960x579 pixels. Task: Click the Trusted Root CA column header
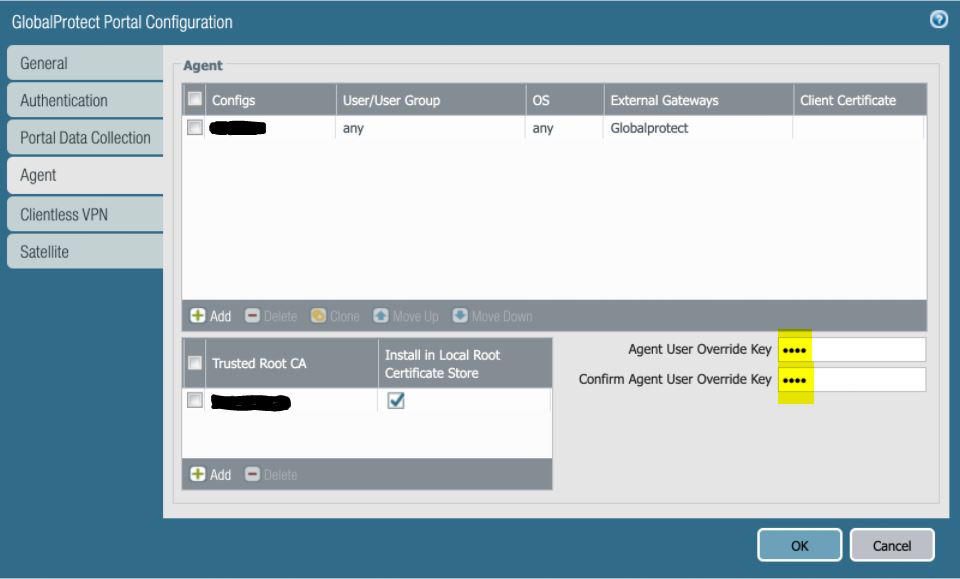tap(291, 363)
